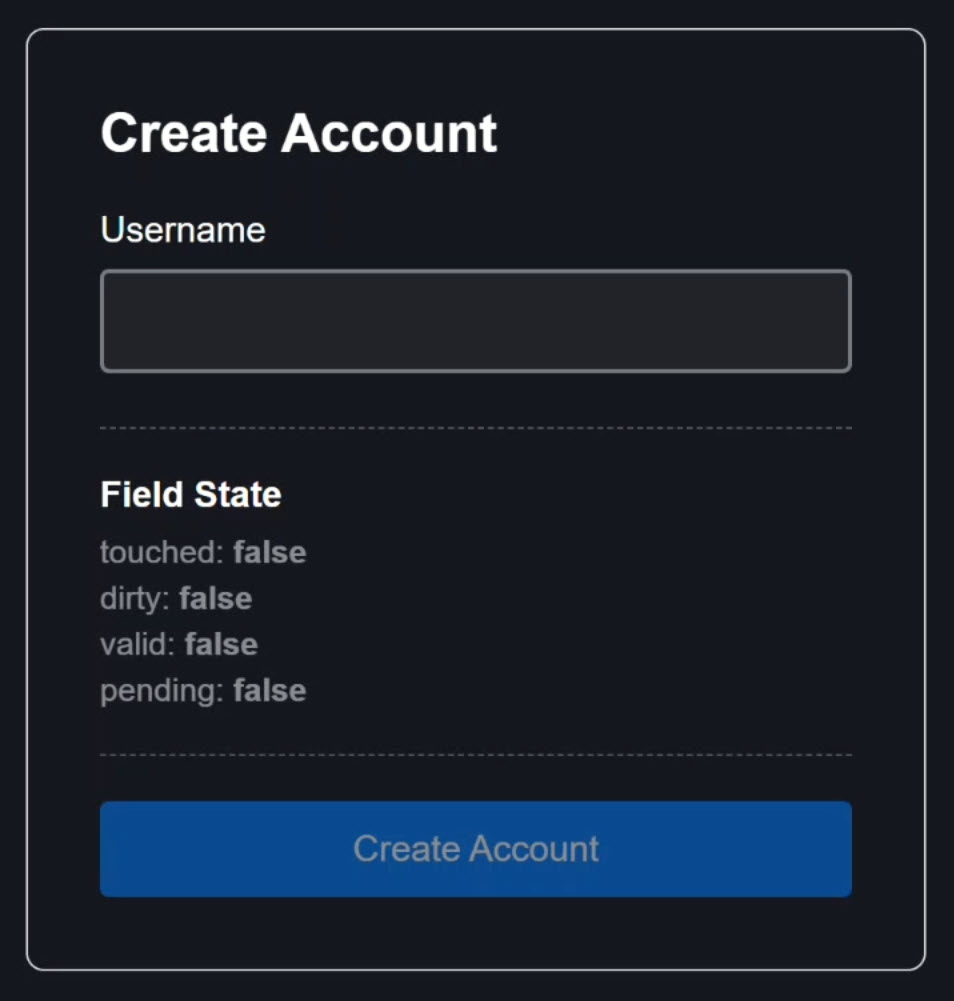
Task: Select the Field State section heading
Action: point(190,493)
